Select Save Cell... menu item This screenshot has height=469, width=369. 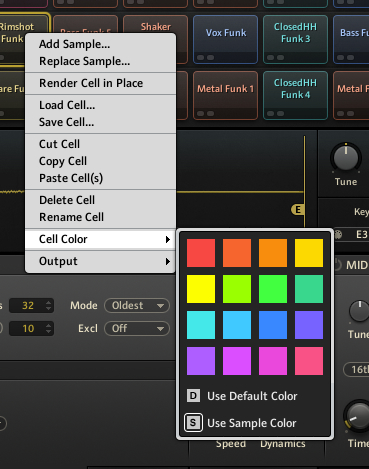point(100,122)
